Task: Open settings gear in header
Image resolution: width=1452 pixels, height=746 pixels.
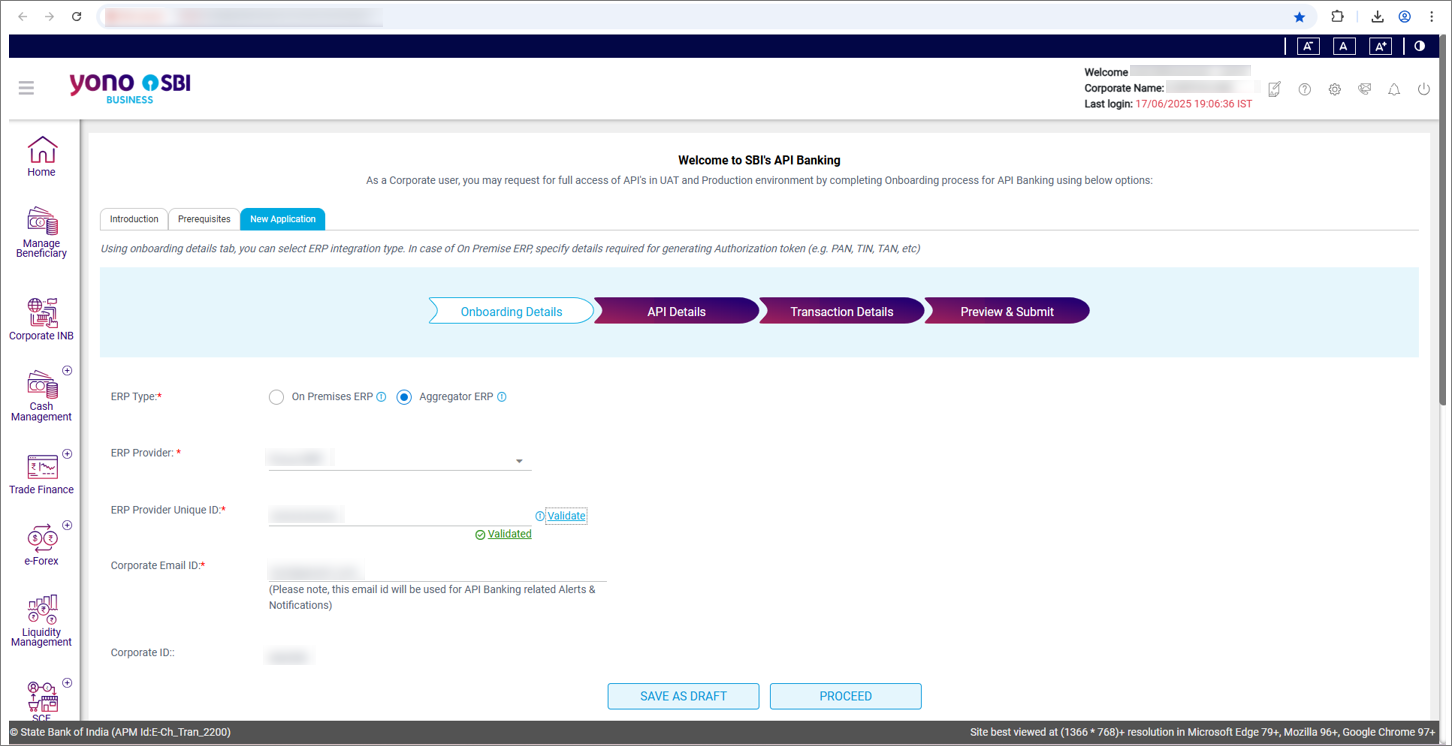Action: [1335, 89]
